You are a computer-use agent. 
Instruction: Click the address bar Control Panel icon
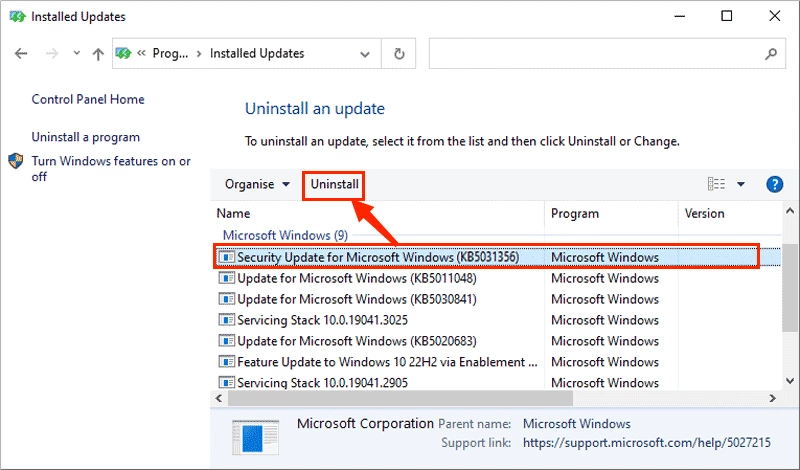point(123,53)
